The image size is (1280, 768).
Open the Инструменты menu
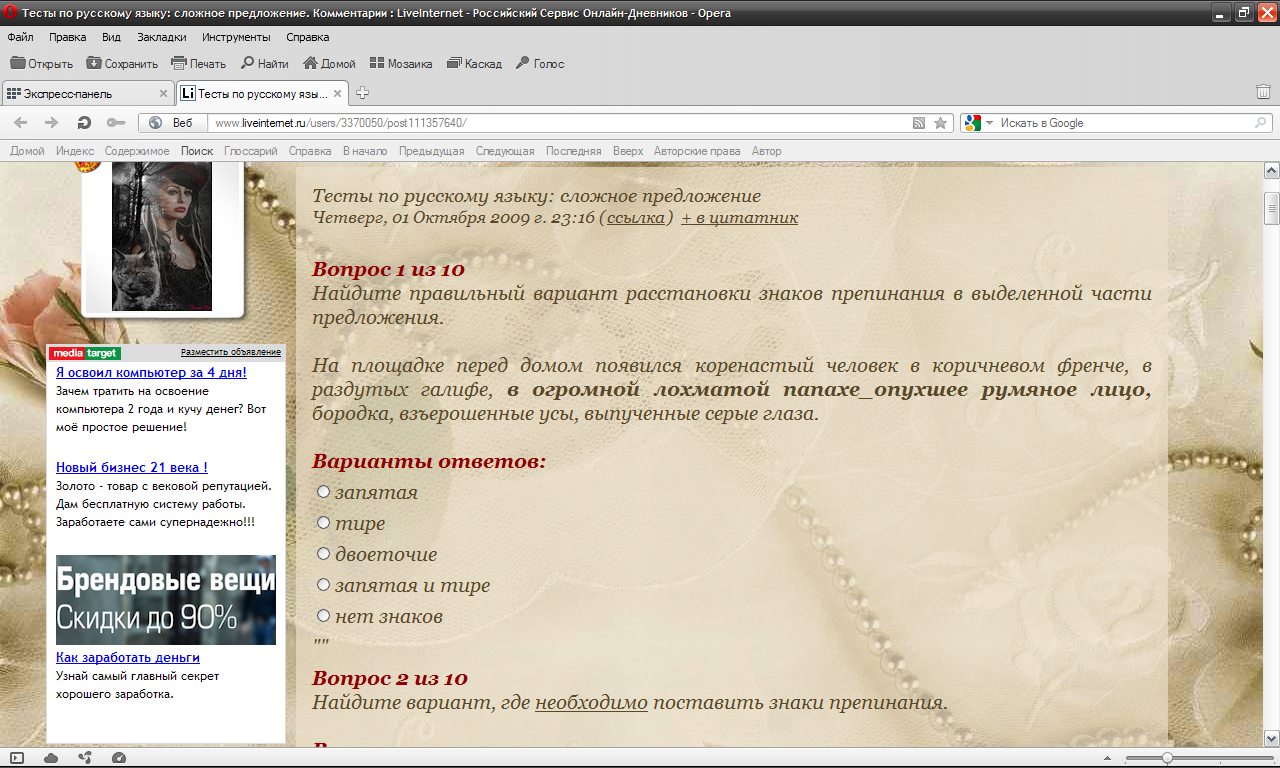tap(236, 37)
